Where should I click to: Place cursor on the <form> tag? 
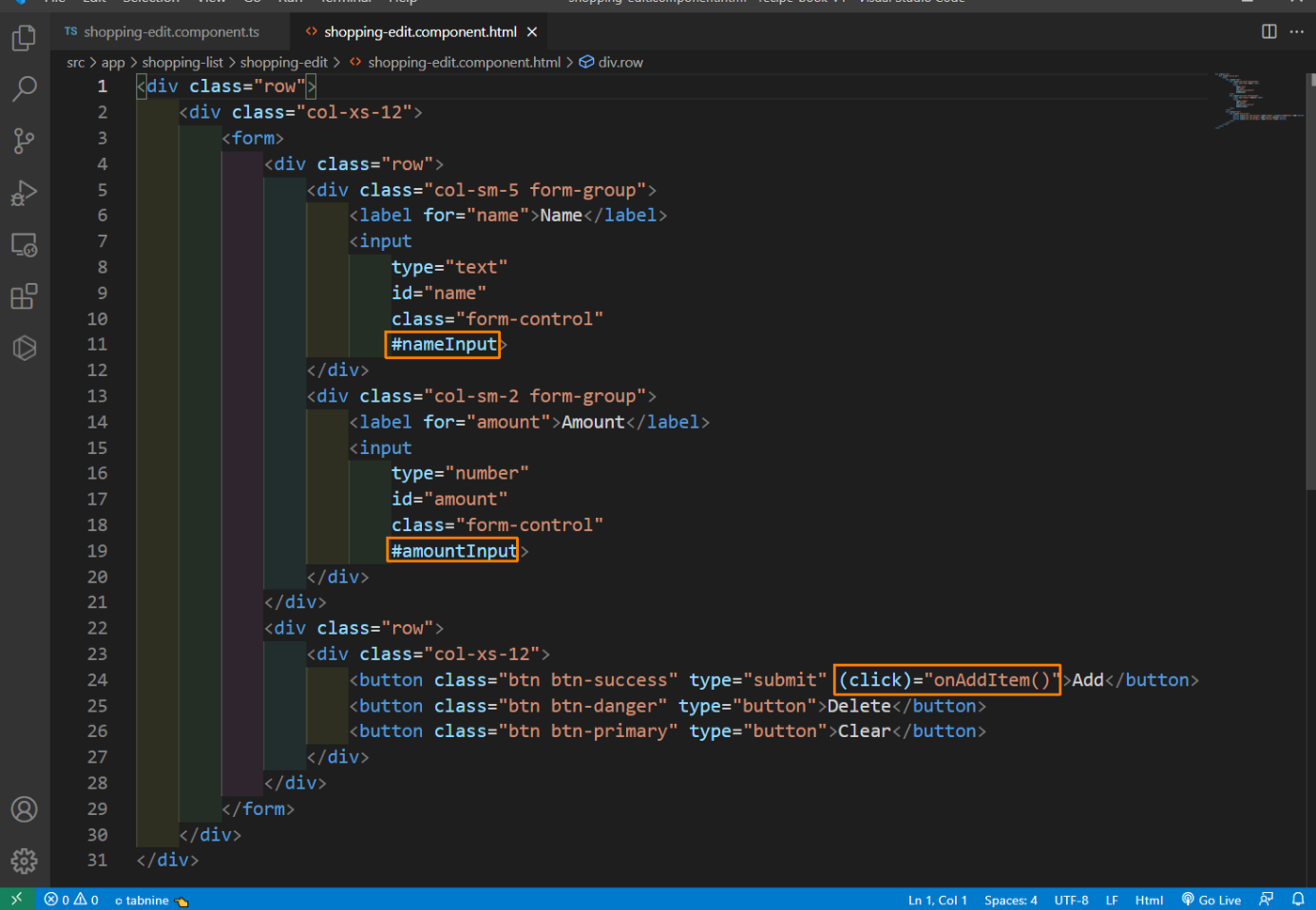(253, 138)
